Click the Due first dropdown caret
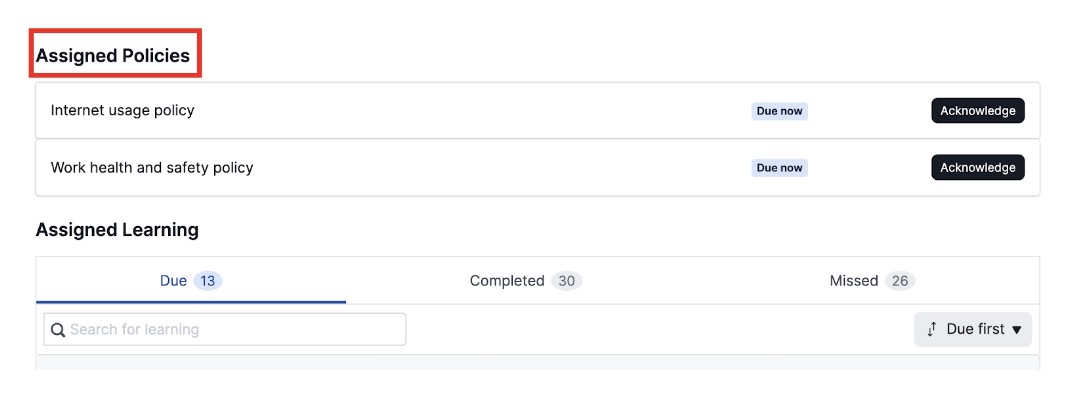This screenshot has width=1070, height=404. coord(1017,330)
